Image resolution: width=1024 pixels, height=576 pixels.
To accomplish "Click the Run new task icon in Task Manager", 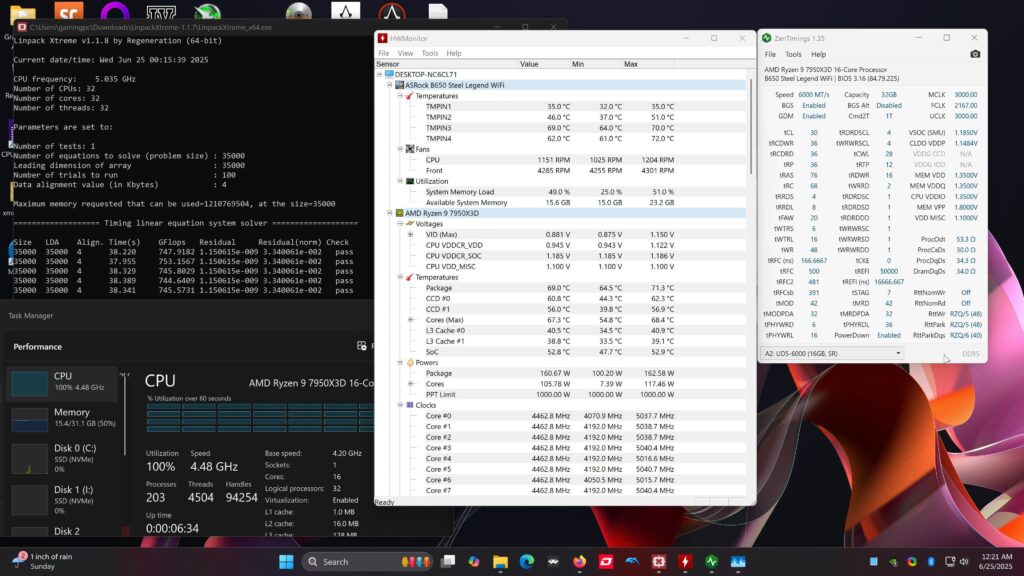I will [x=362, y=346].
